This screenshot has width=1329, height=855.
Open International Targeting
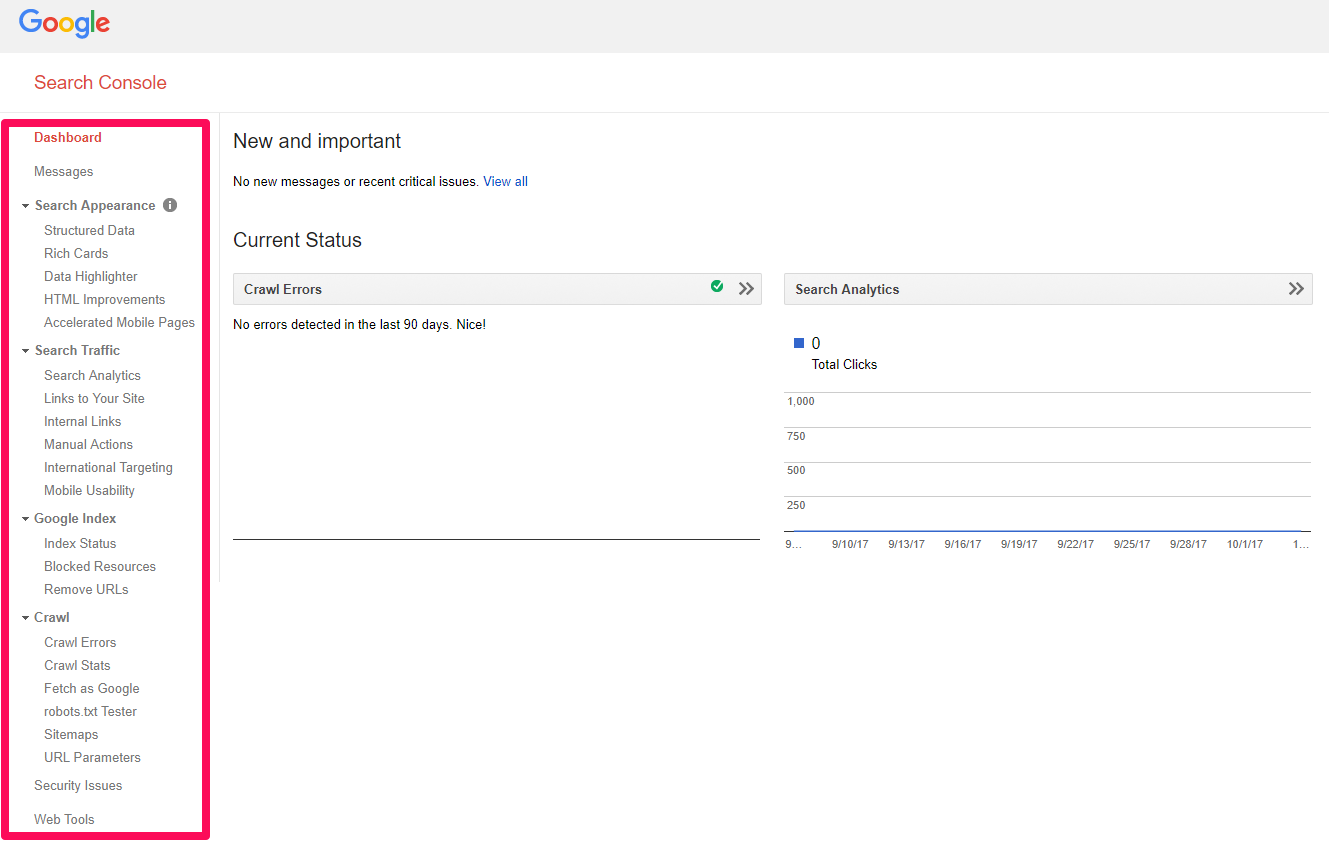108,467
